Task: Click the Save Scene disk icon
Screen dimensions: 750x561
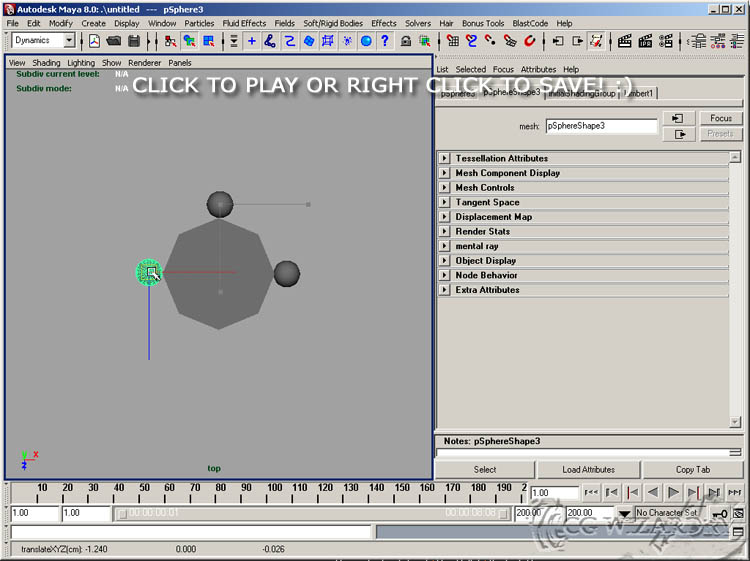Action: click(132, 41)
